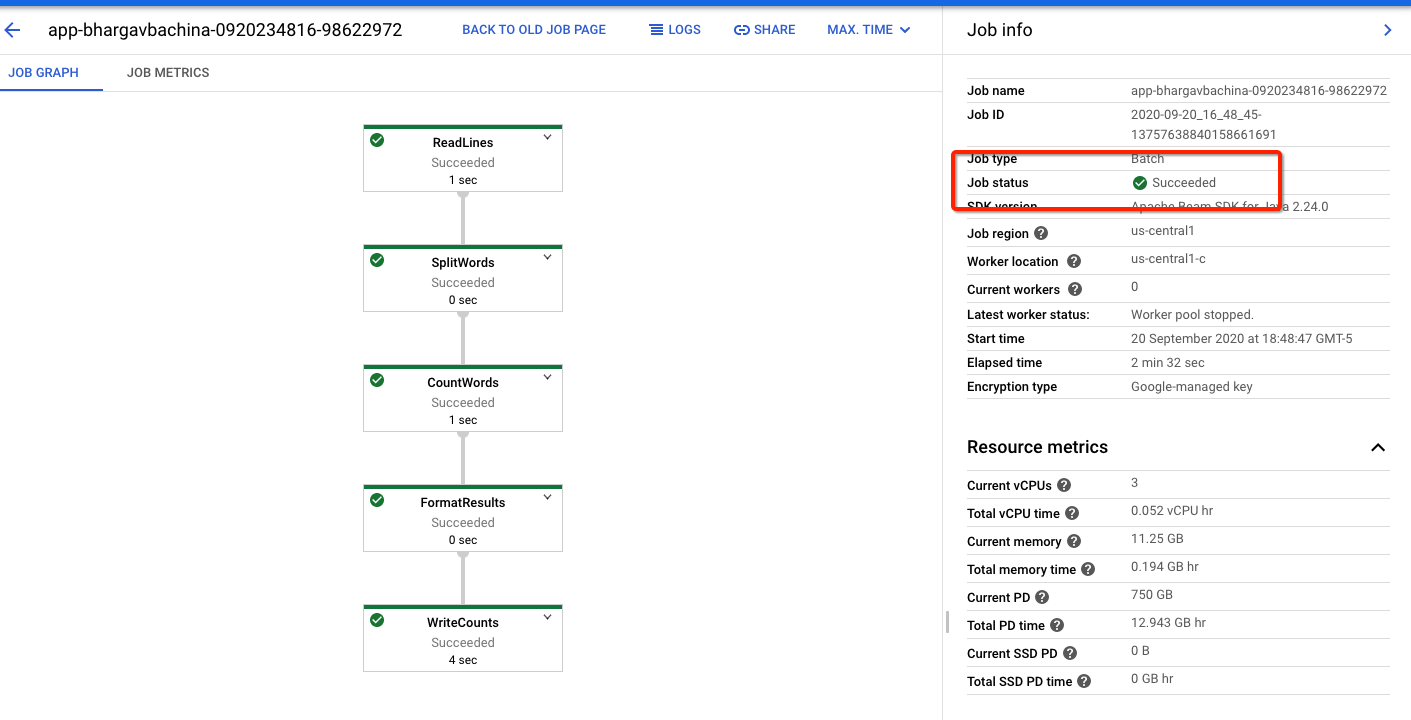The image size is (1411, 720).
Task: Click the help icon next to Job region
Action: tap(1040, 233)
